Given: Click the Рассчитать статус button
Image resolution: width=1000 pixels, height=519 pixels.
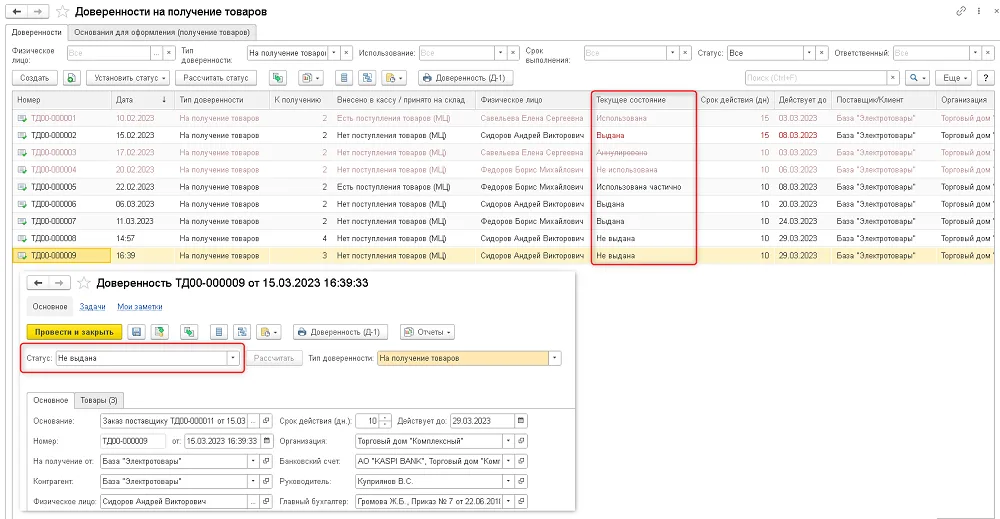Looking at the screenshot, I should [x=216, y=78].
